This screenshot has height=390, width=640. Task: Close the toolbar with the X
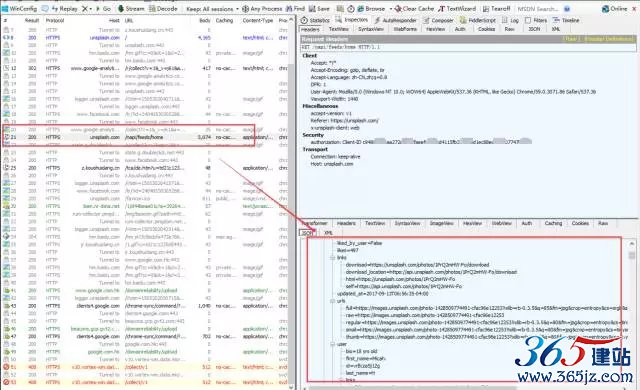[634, 9]
